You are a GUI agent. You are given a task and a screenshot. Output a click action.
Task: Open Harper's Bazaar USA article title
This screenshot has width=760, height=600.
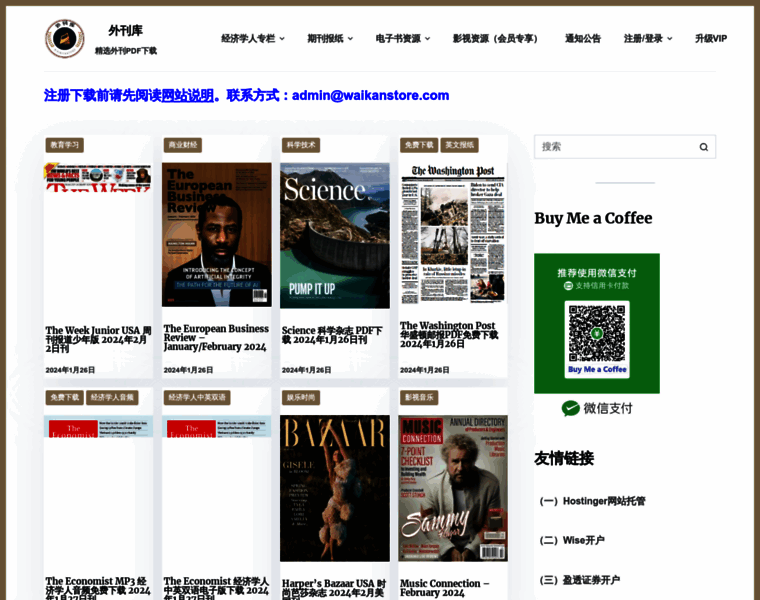(x=334, y=589)
